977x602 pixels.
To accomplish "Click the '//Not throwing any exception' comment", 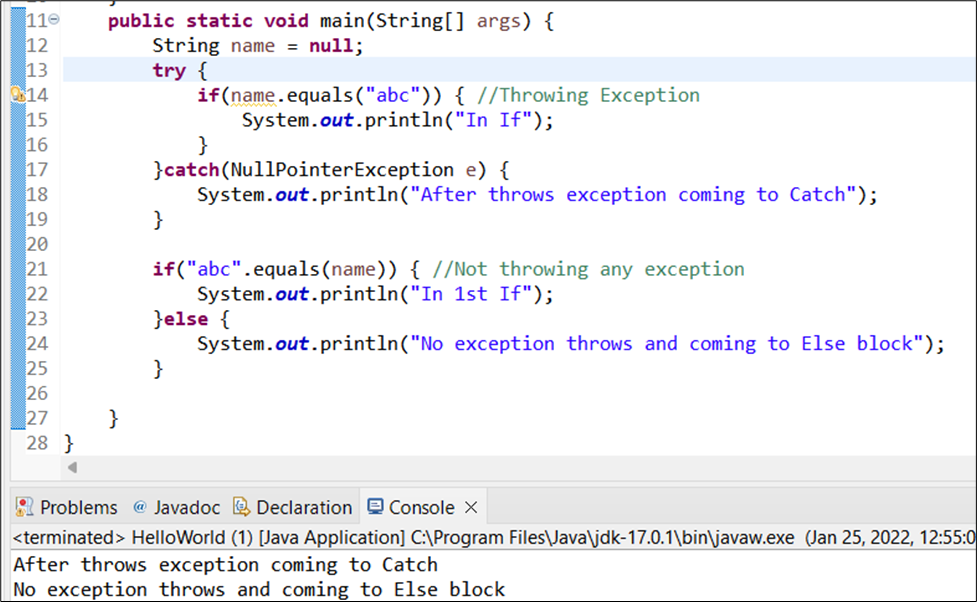I will 588,269.
